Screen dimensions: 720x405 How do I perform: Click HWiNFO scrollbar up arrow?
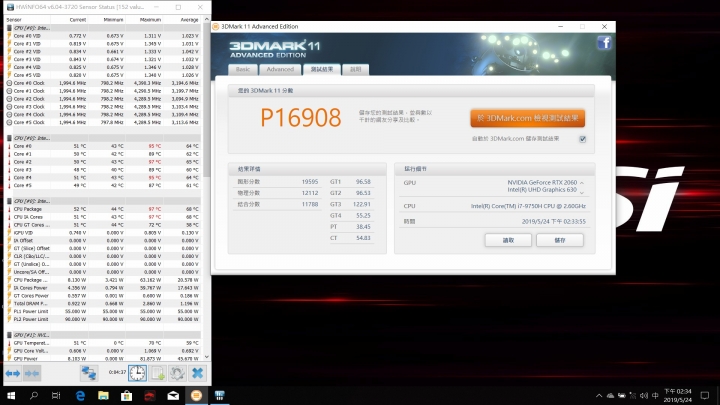pyautogui.click(x=206, y=20)
